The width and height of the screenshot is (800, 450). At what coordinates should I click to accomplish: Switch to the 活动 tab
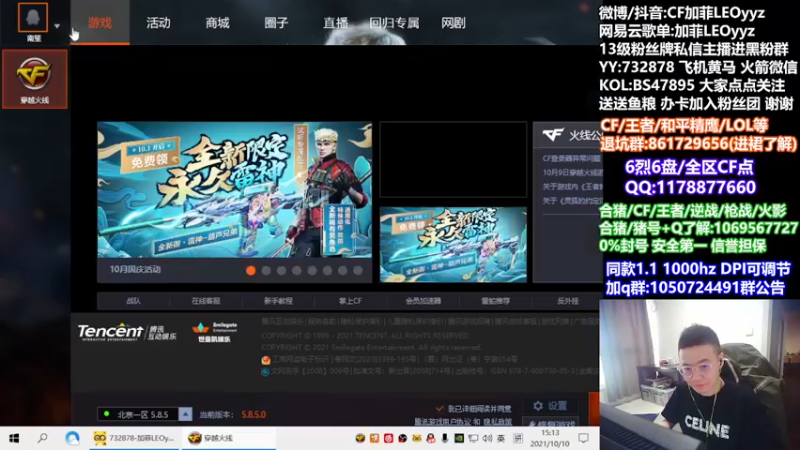(x=158, y=23)
